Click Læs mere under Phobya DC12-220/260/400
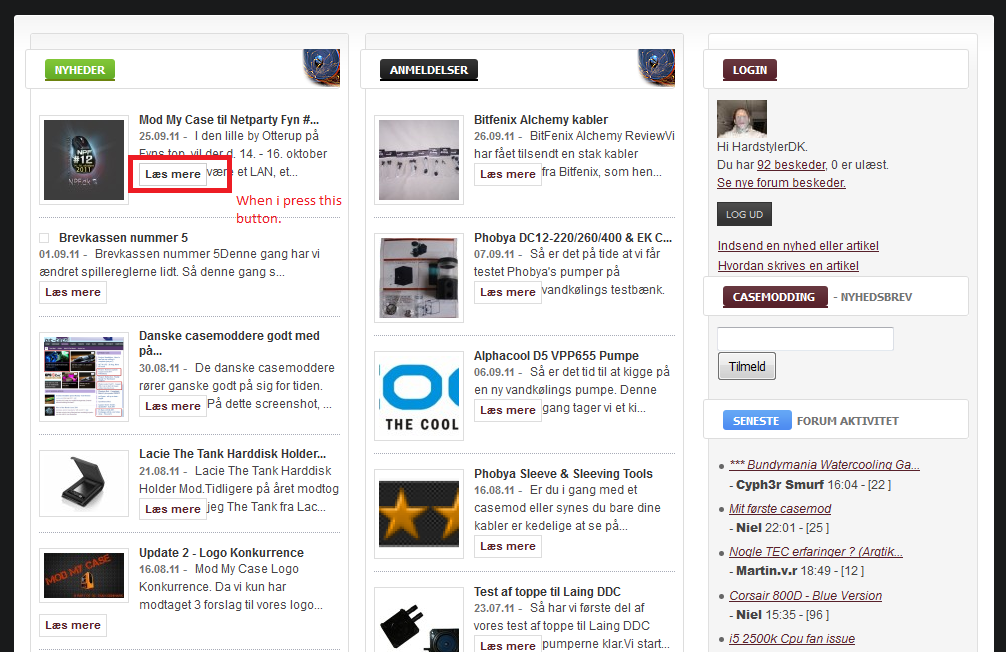This screenshot has width=1006, height=652. tap(507, 292)
